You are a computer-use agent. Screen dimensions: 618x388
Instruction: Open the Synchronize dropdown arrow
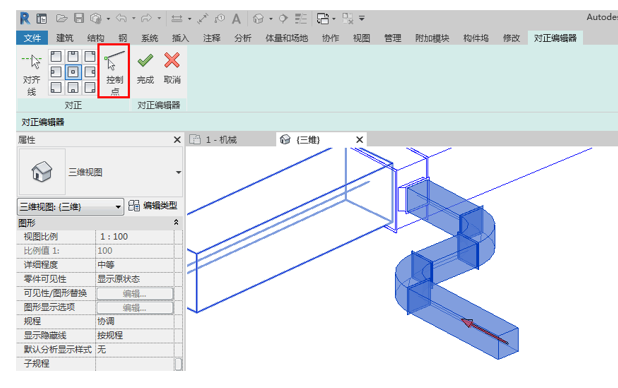(x=108, y=19)
